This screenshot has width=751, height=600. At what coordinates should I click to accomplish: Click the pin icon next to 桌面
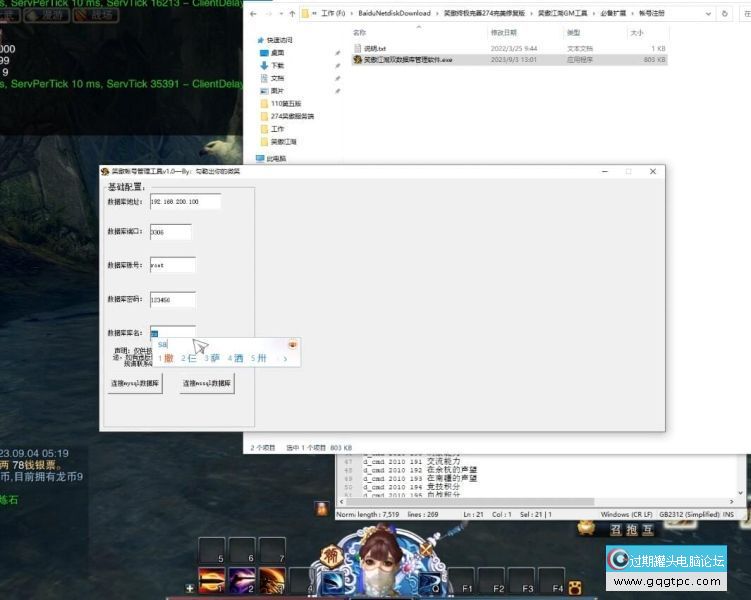tap(338, 53)
